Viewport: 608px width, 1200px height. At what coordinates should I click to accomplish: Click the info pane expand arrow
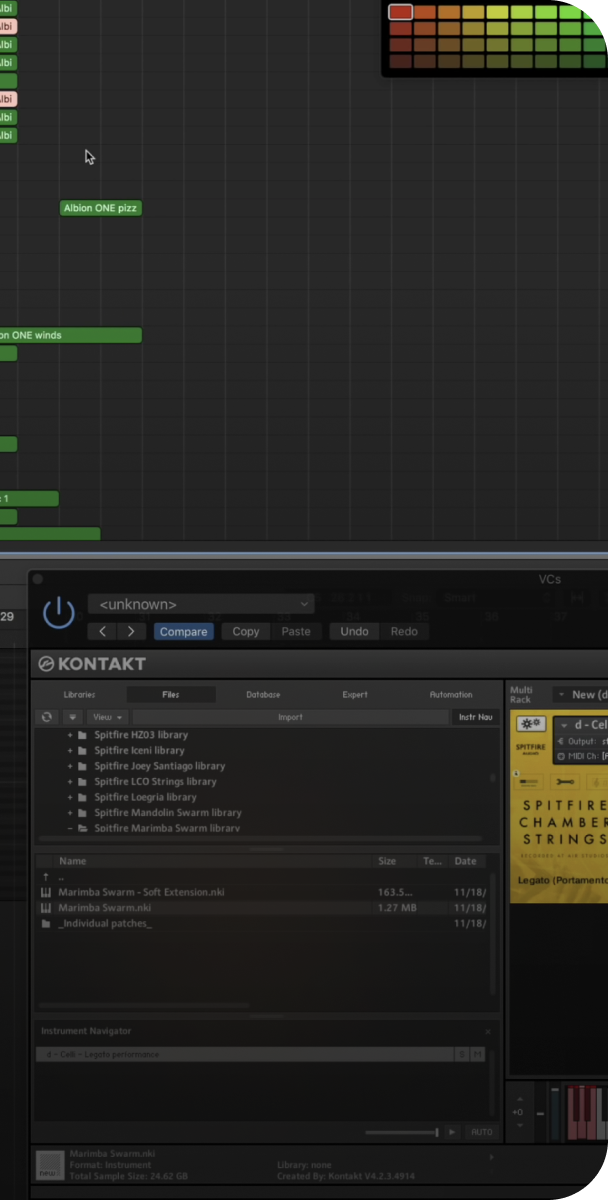point(491,1157)
